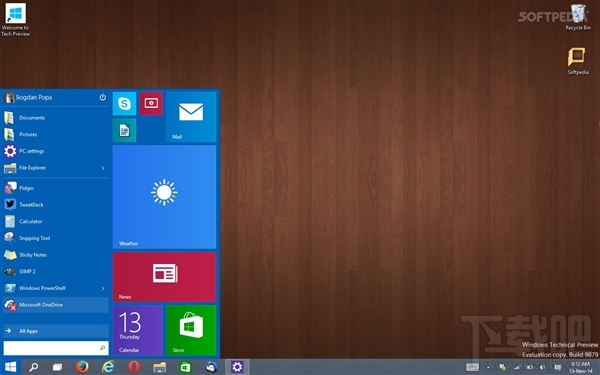Open the Weather live tile

164,197
